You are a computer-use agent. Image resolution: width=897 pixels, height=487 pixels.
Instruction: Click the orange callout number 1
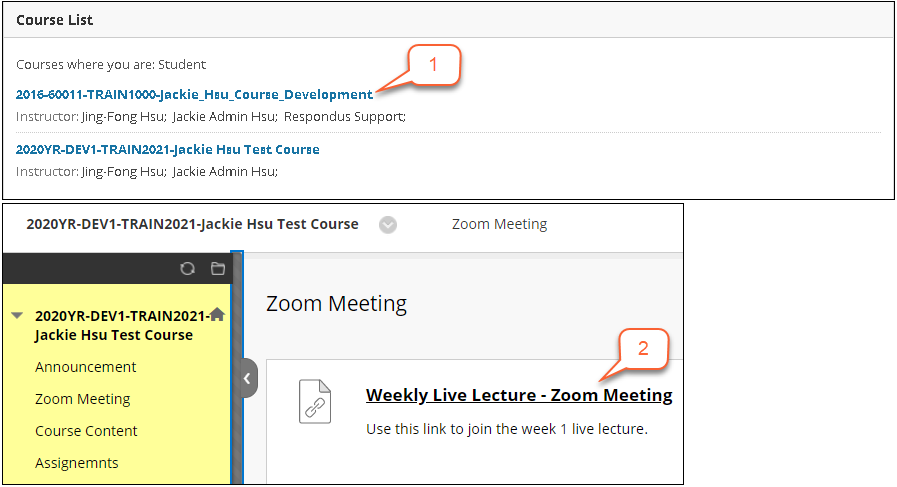tap(434, 65)
